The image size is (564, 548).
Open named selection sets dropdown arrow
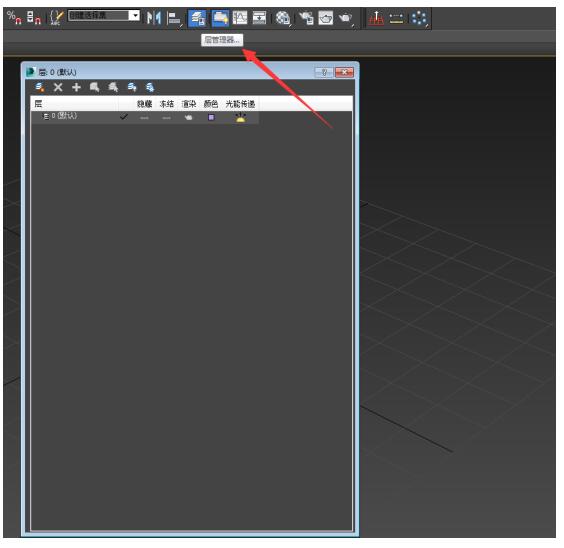pos(135,15)
